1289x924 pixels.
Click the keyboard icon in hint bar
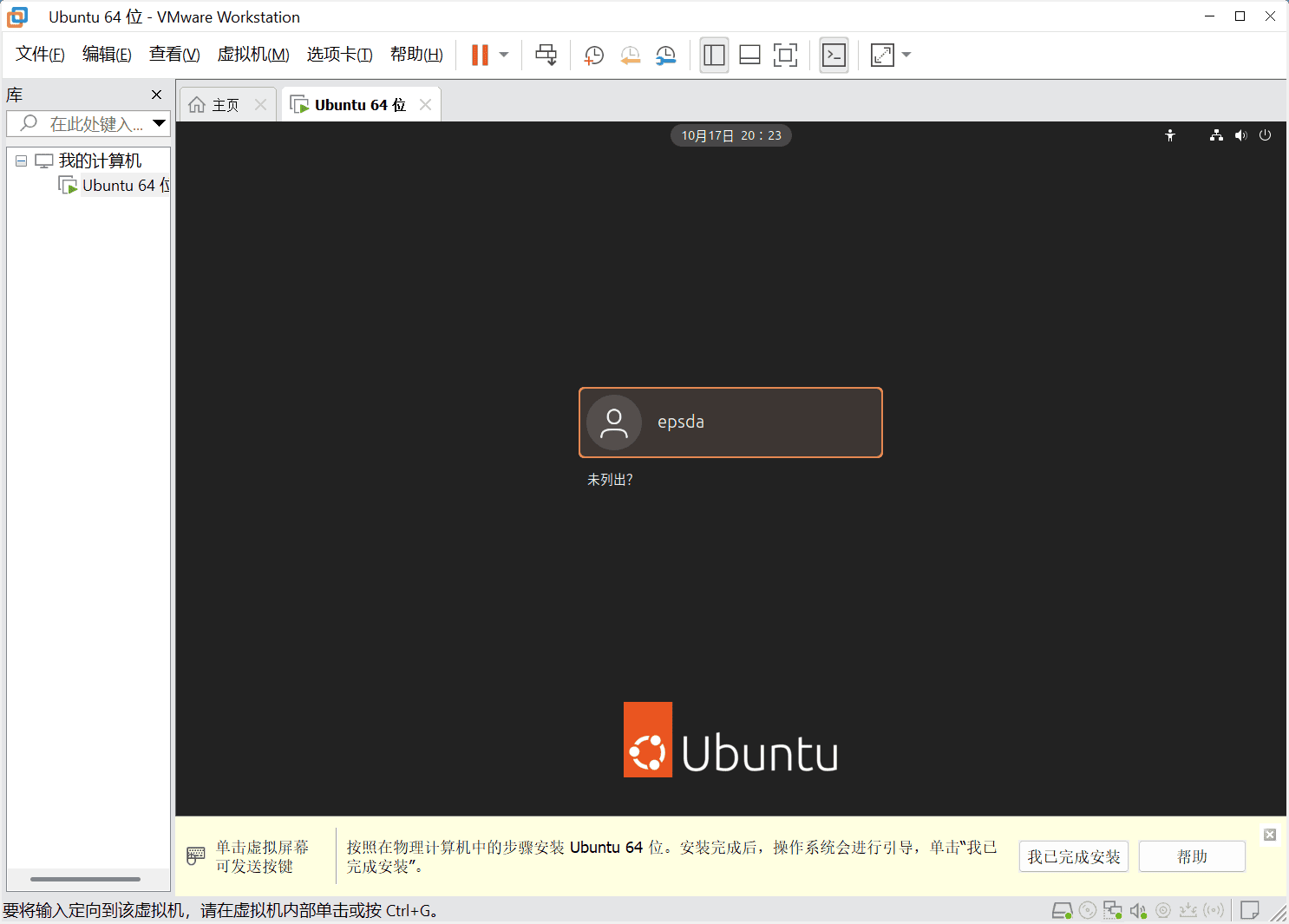(196, 856)
